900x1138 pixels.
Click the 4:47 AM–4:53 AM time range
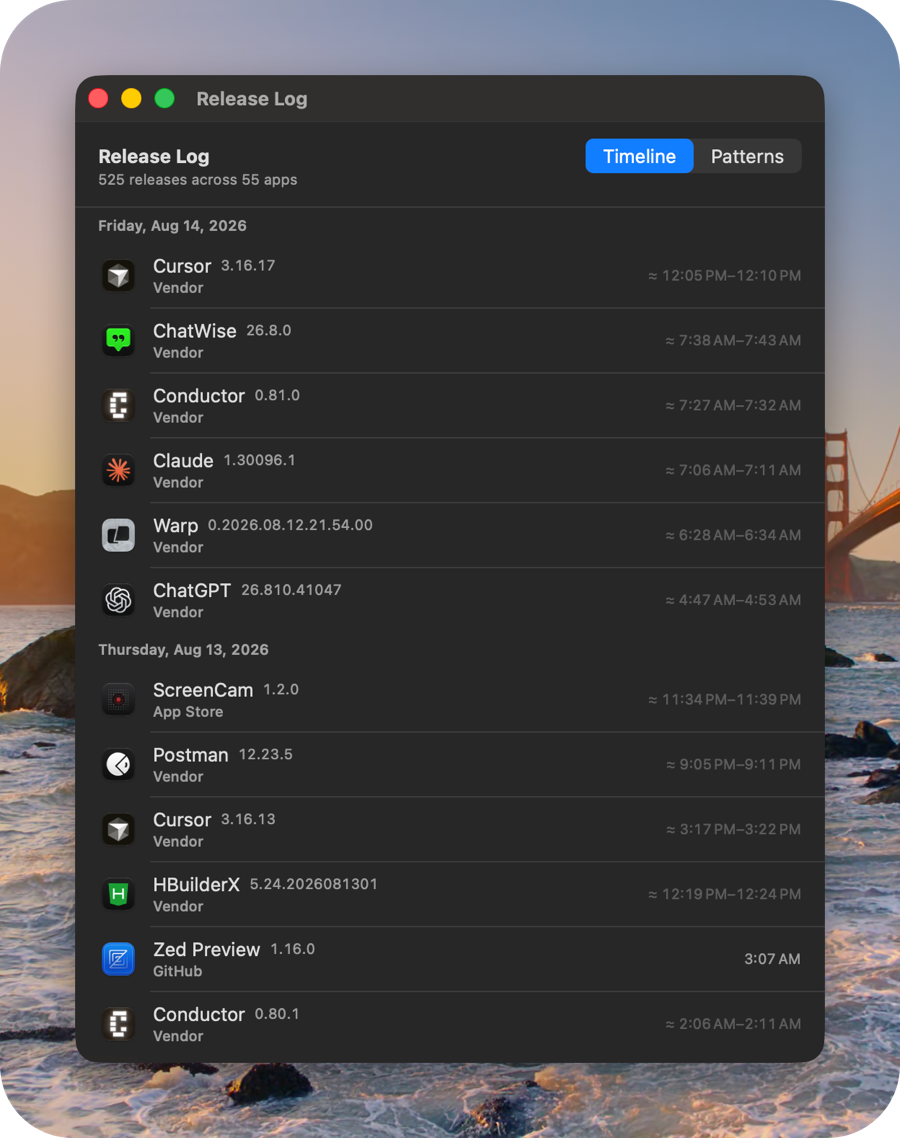coord(733,600)
